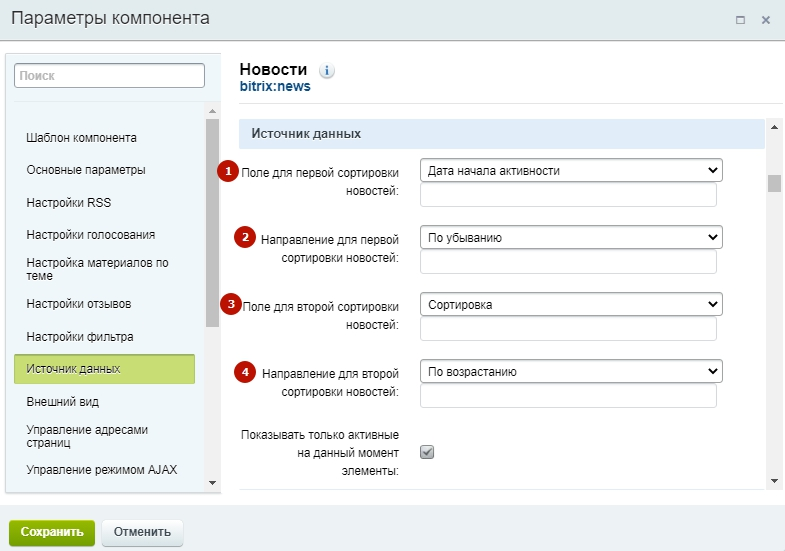Viewport: 785px width, 551px height.
Task: Click the red number 2 marker
Action: 244,237
